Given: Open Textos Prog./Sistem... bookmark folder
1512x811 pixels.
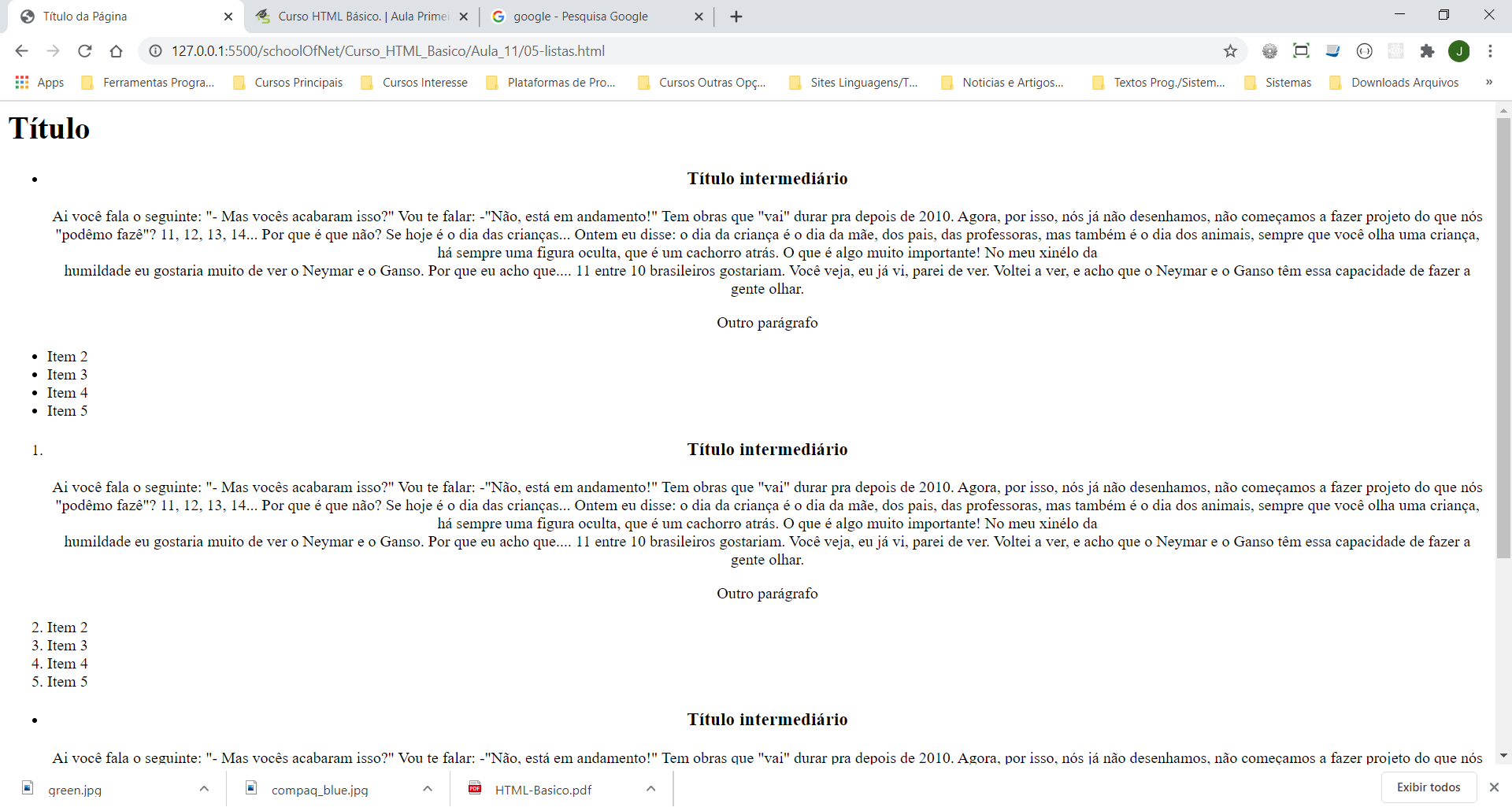Looking at the screenshot, I should click(x=1159, y=83).
